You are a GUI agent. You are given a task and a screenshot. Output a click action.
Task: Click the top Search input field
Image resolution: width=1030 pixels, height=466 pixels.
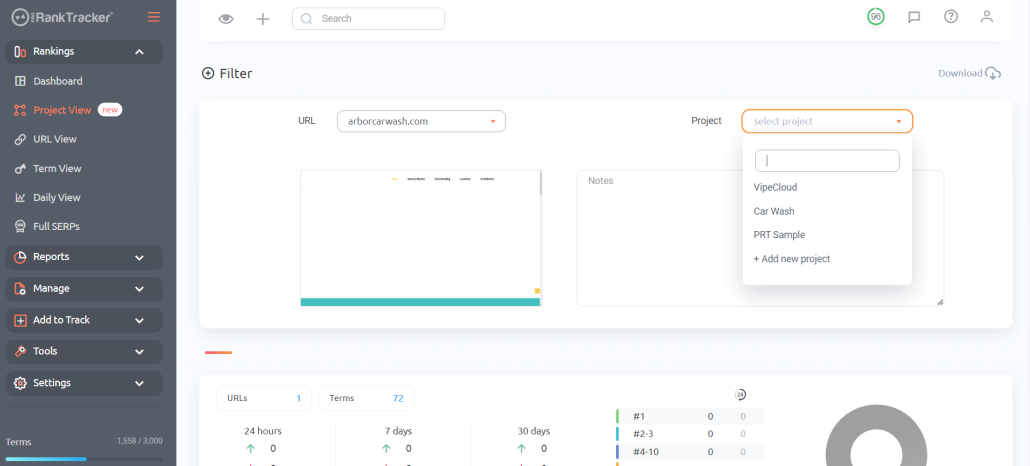coord(368,19)
